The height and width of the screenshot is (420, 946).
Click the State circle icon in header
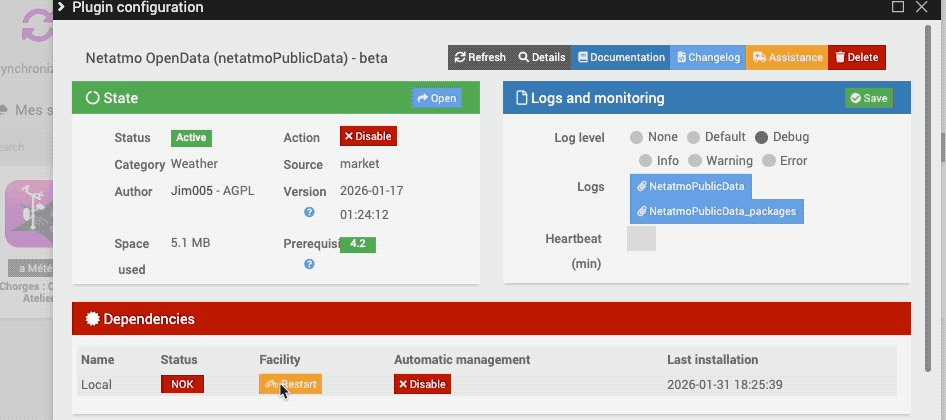pyautogui.click(x=92, y=98)
